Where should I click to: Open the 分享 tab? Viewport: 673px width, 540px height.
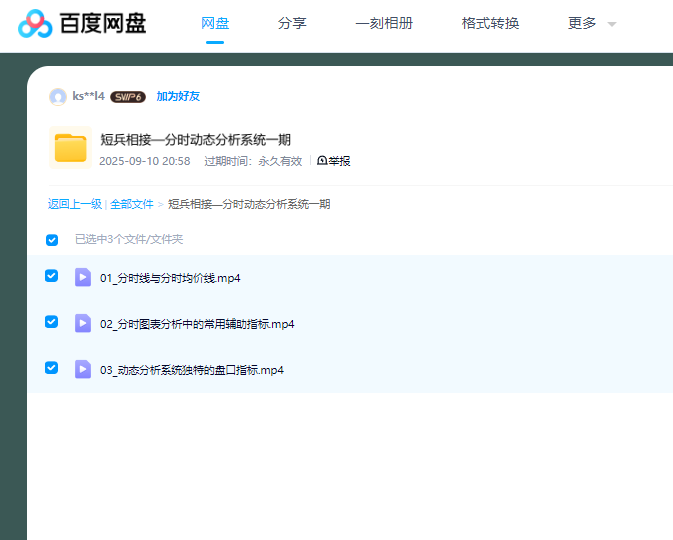click(x=292, y=23)
